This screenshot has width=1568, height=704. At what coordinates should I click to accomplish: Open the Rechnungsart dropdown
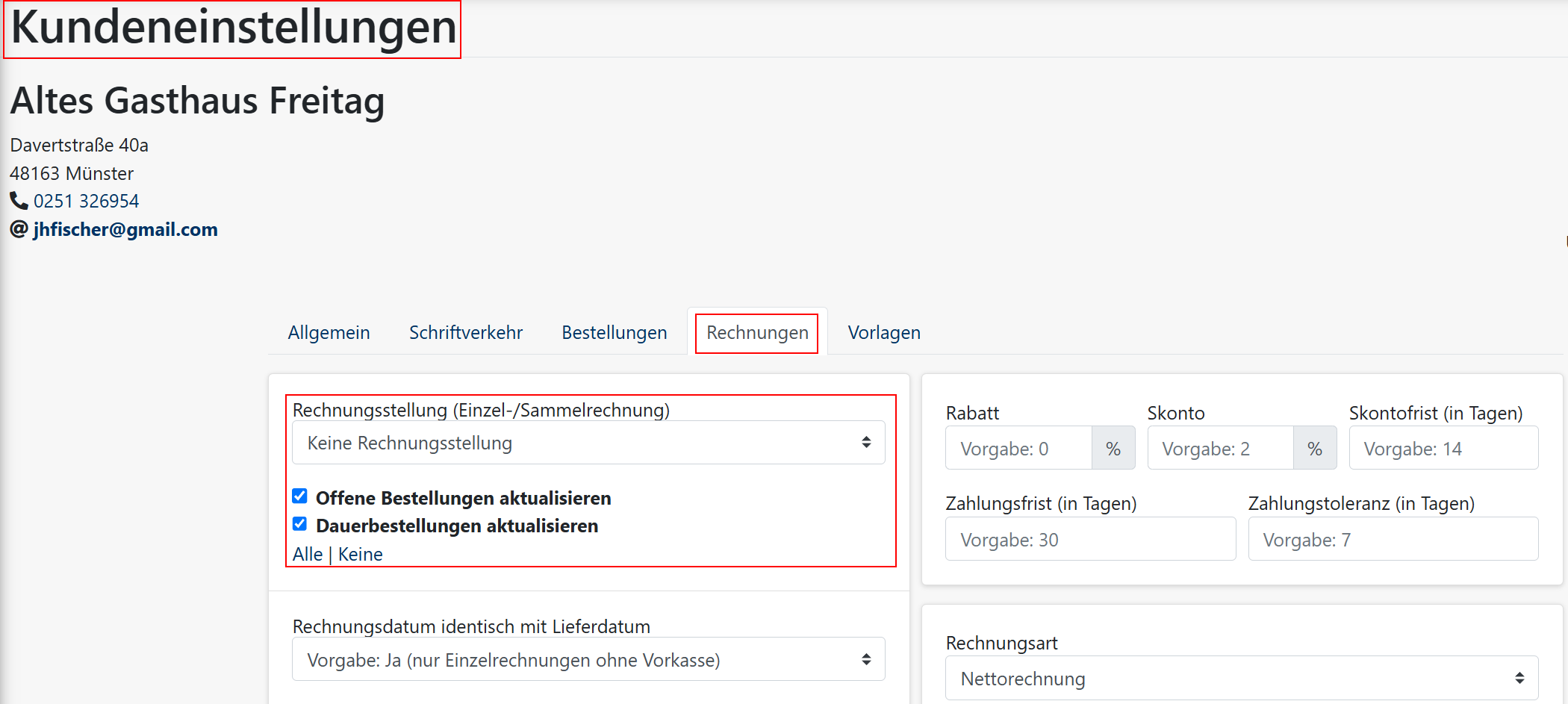[1242, 678]
